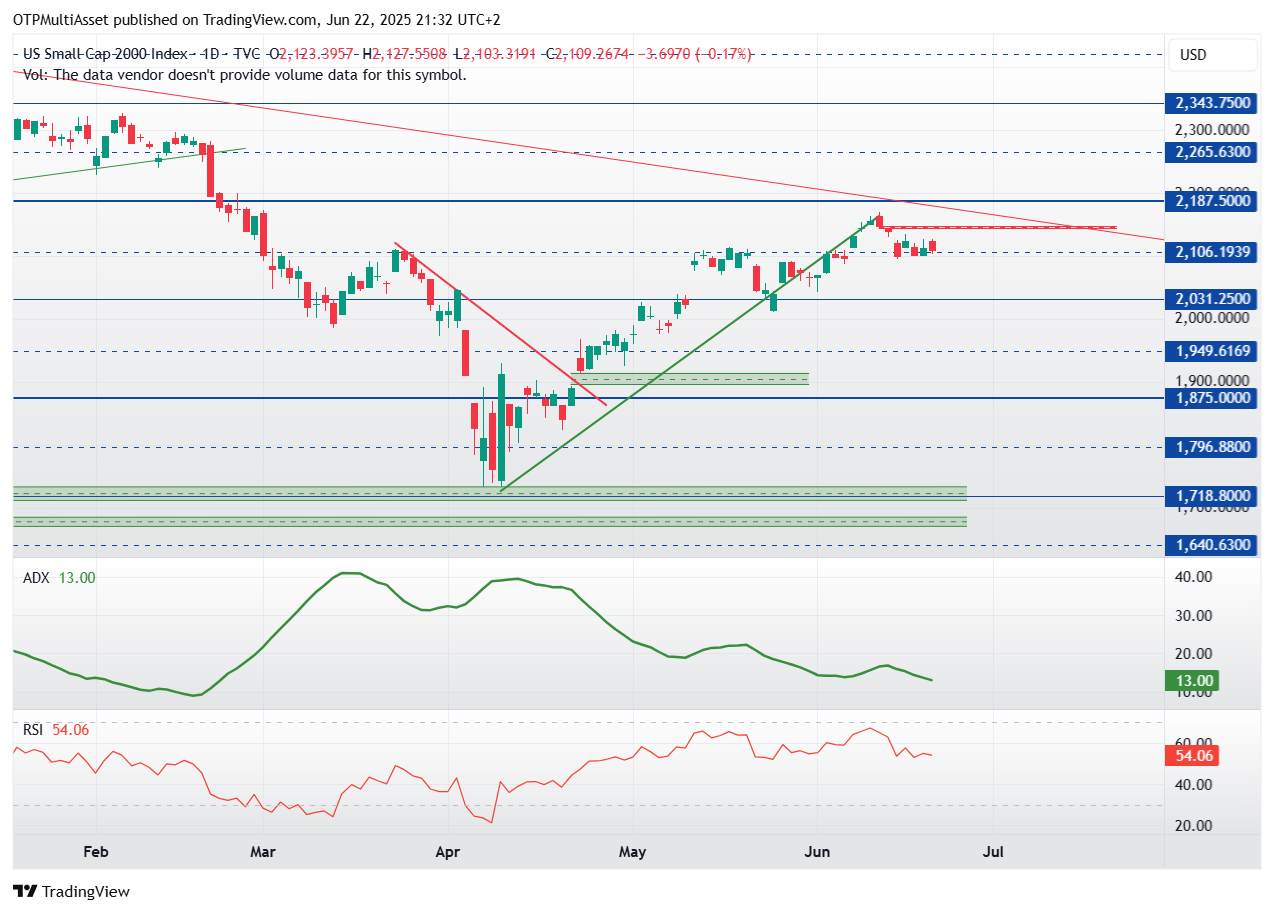Click the green ADX 13.00 value badge
Viewport: 1274px width, 913px height.
[1192, 681]
